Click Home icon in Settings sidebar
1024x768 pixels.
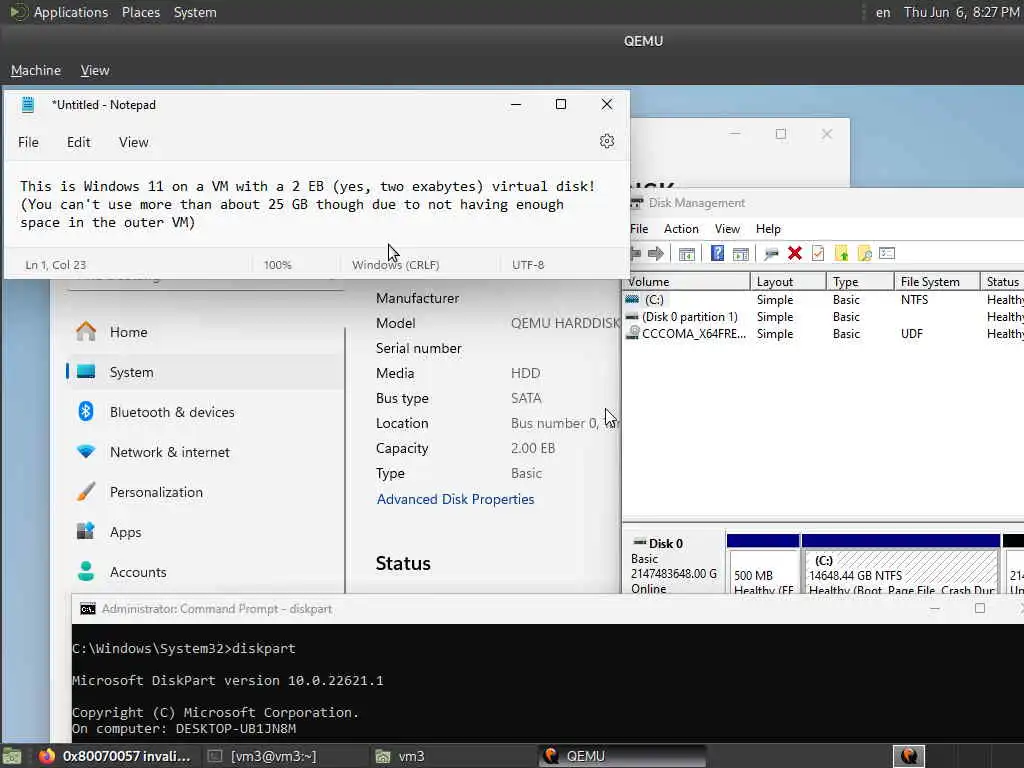pos(86,331)
